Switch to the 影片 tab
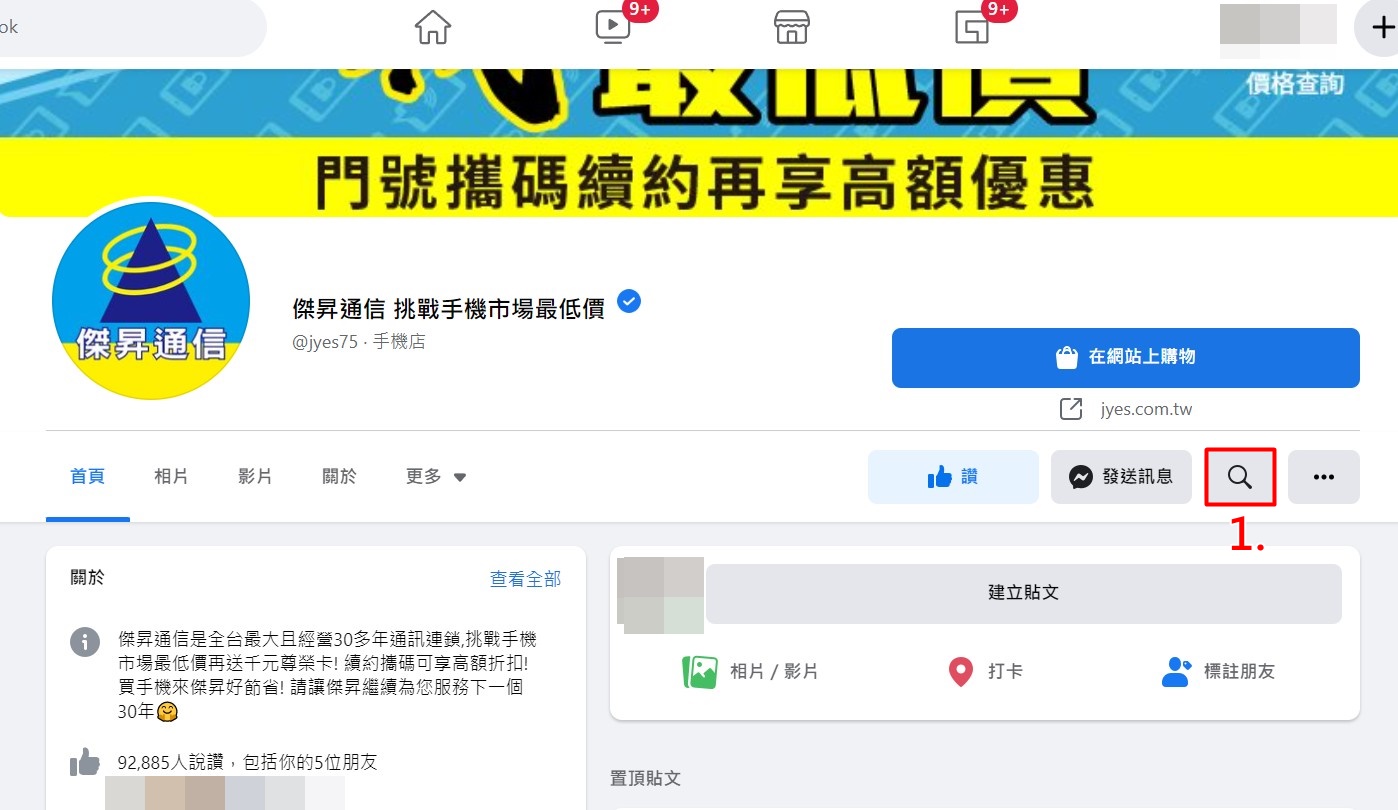The image size is (1398, 810). click(x=255, y=477)
